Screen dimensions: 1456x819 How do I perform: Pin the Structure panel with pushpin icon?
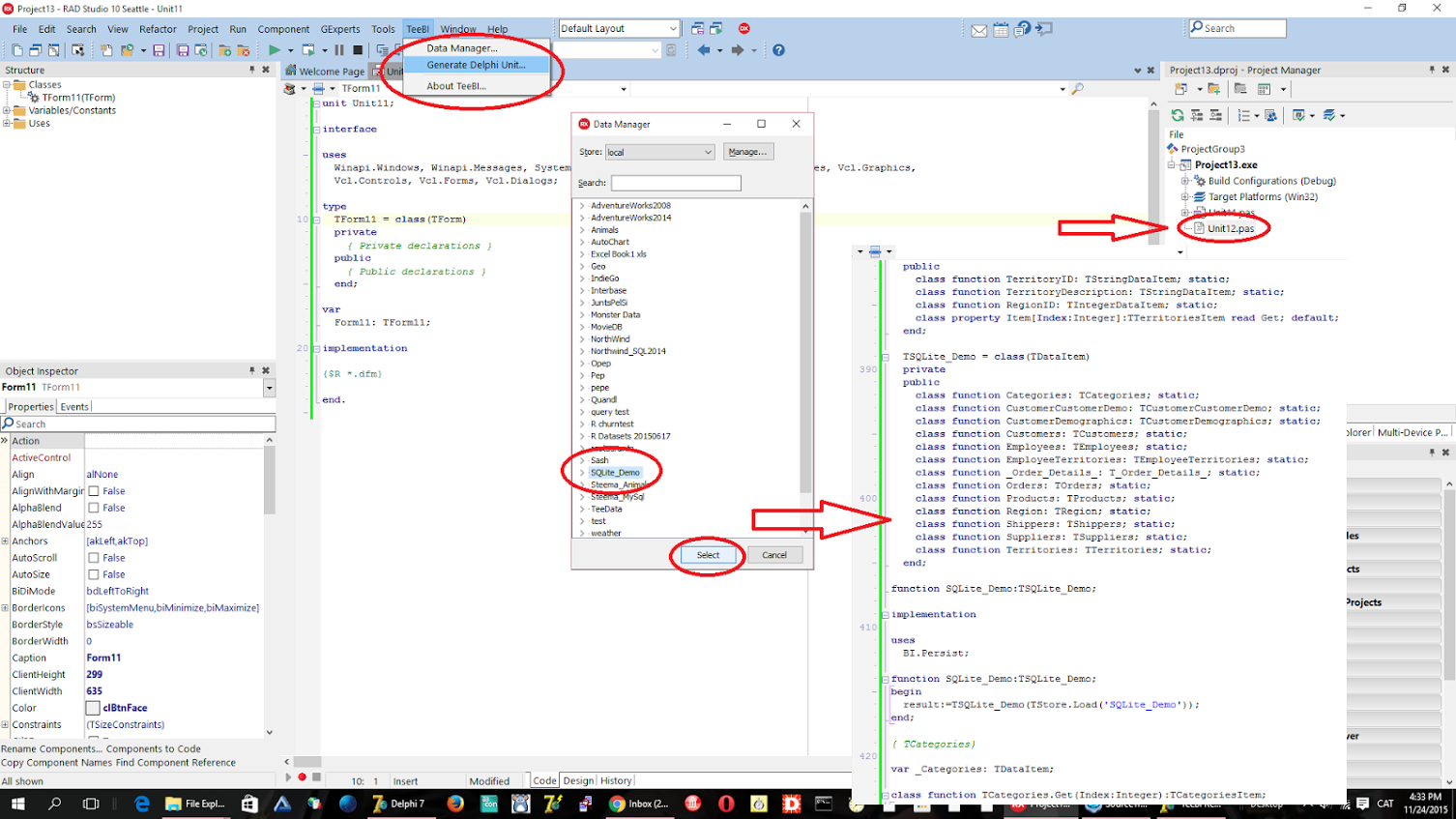tap(252, 70)
